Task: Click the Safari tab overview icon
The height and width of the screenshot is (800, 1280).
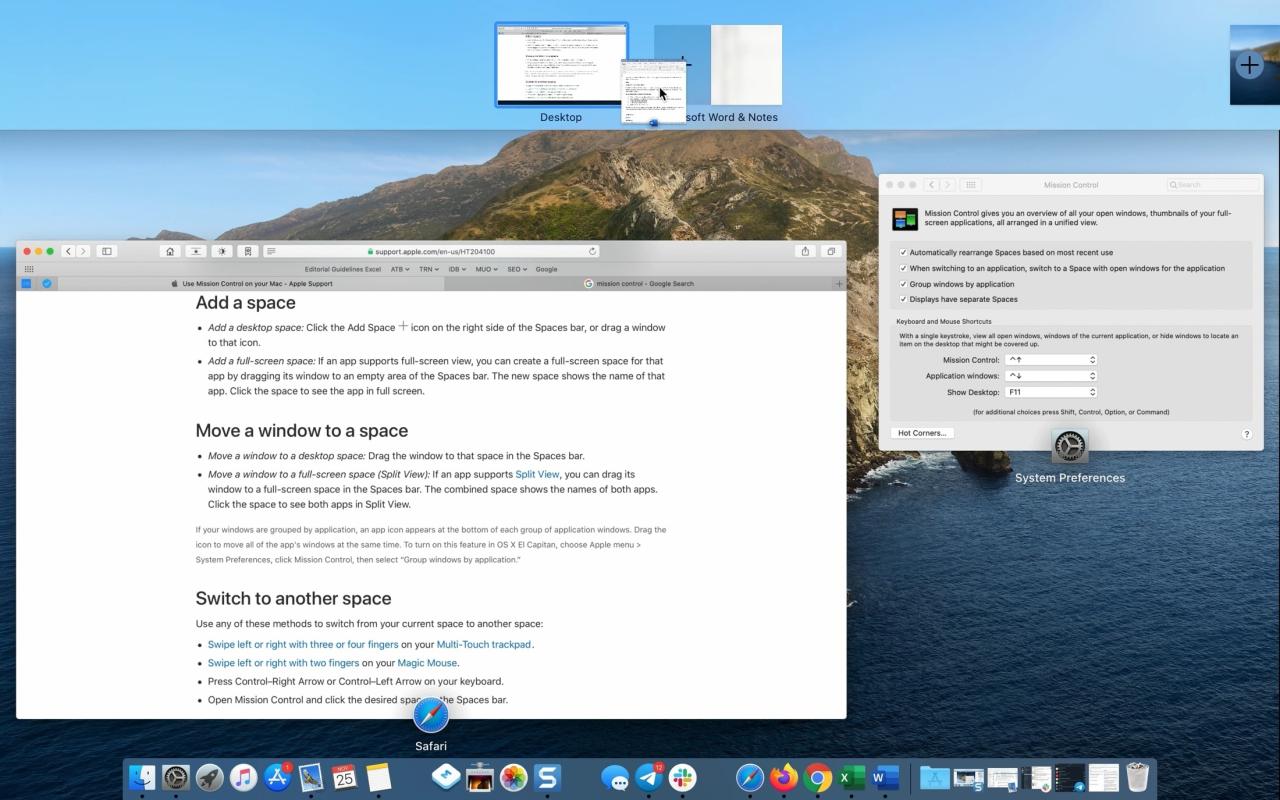Action: click(829, 250)
